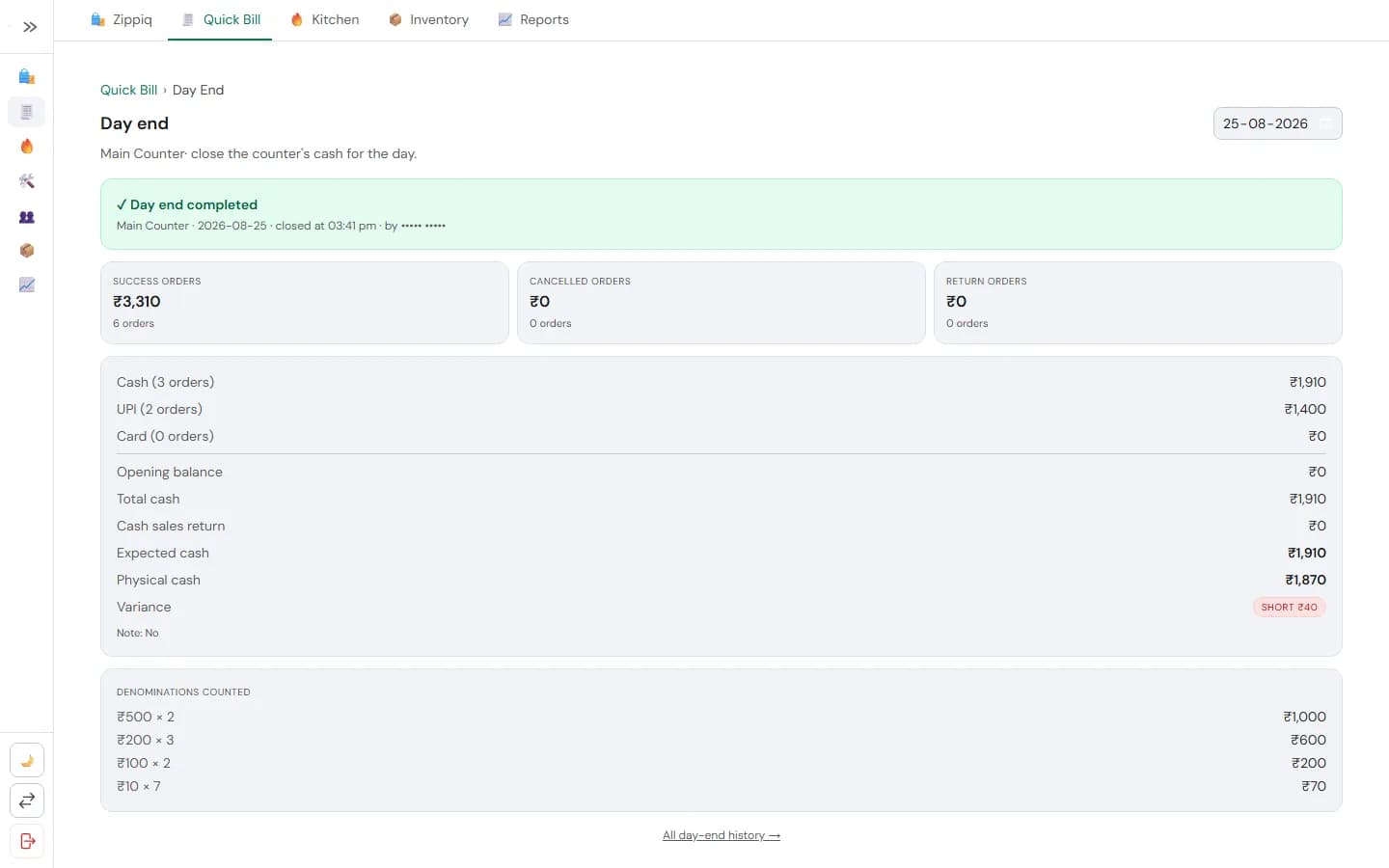Viewport: 1389px width, 868px height.
Task: Click the Day end page heading
Action: [x=134, y=123]
